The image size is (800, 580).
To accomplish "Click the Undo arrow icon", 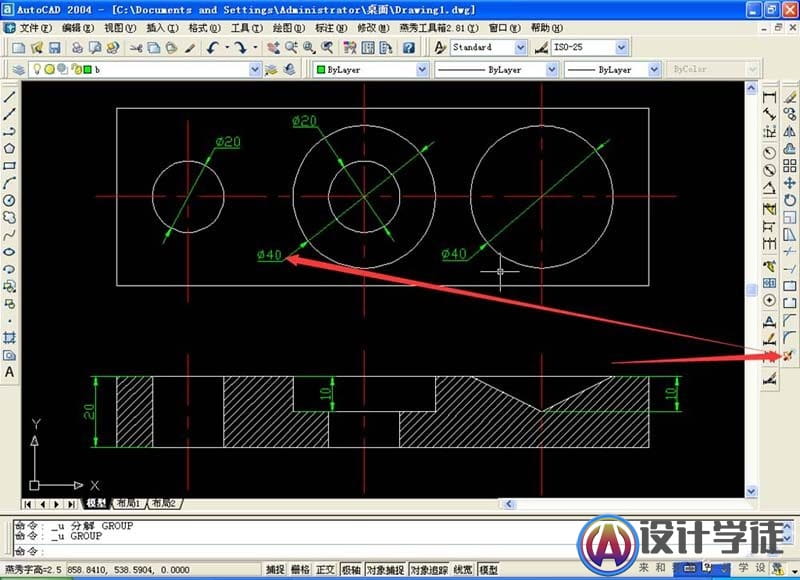I will tap(213, 48).
